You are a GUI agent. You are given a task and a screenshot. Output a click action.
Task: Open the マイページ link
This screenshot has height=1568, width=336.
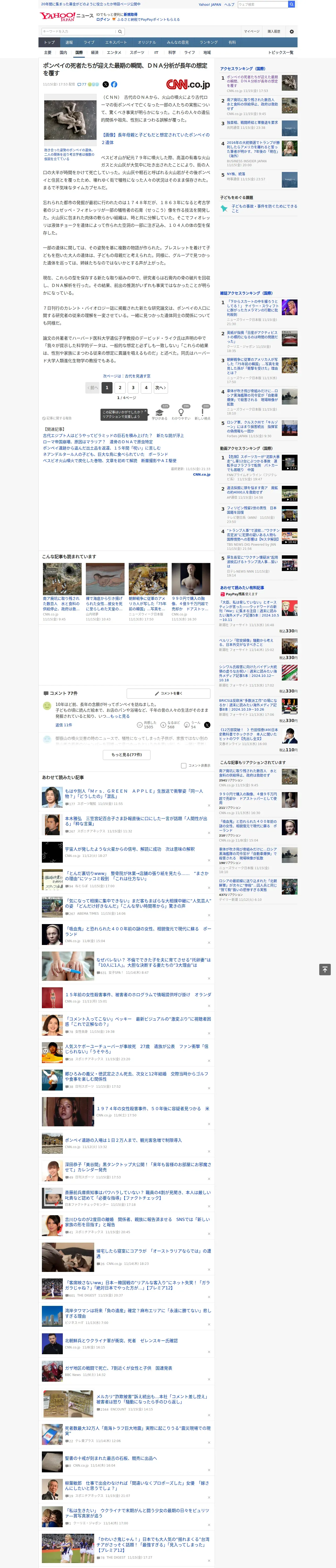pos(251,31)
